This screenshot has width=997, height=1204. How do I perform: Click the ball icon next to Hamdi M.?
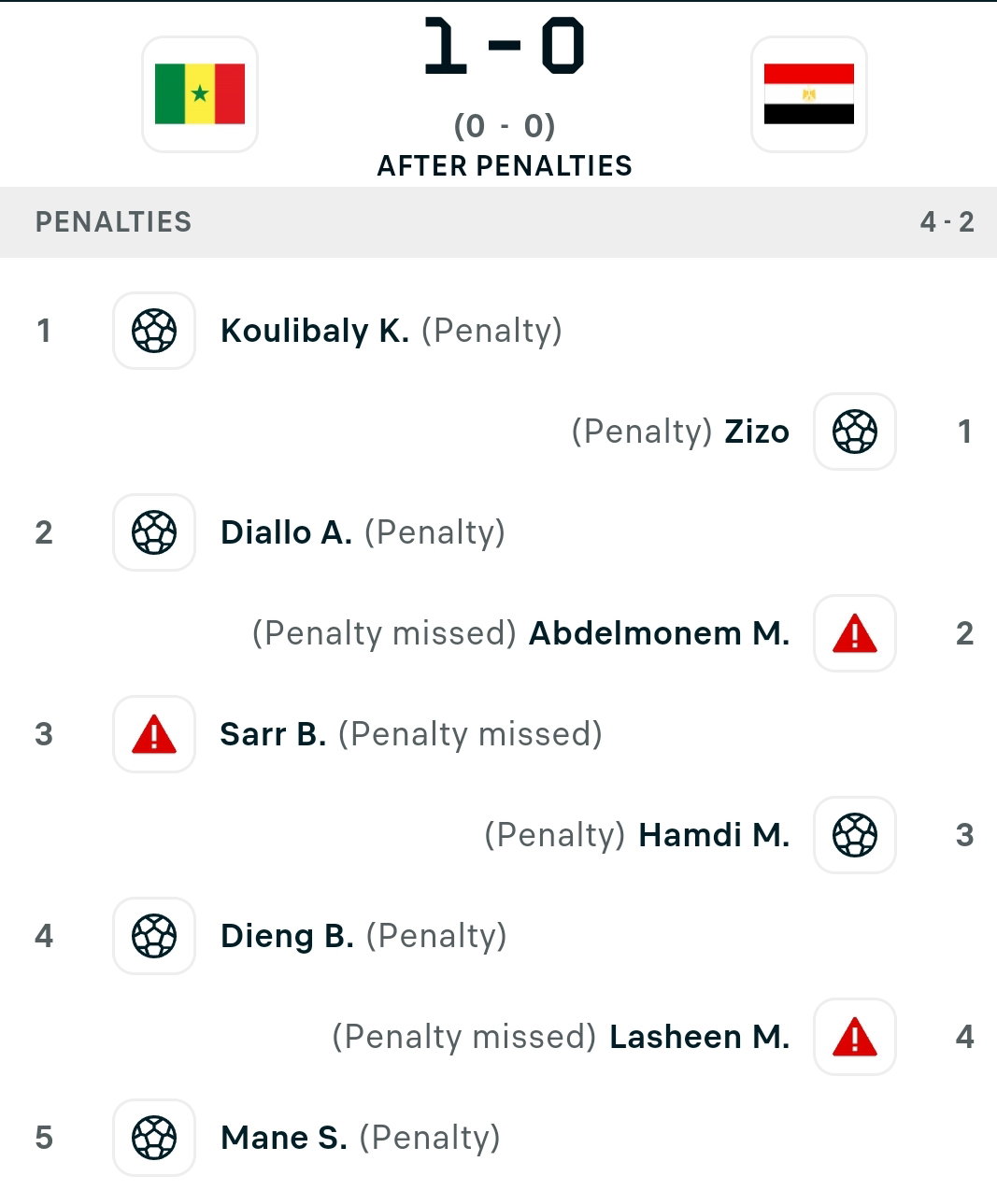[855, 835]
